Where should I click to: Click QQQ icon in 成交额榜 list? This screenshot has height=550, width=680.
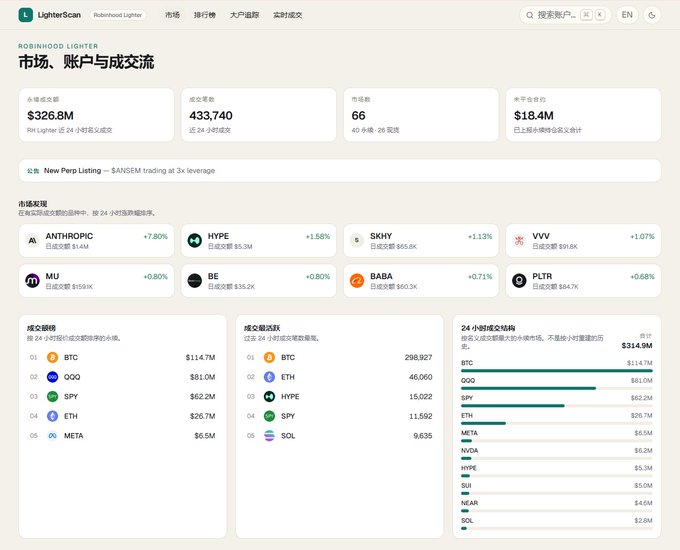(x=52, y=377)
